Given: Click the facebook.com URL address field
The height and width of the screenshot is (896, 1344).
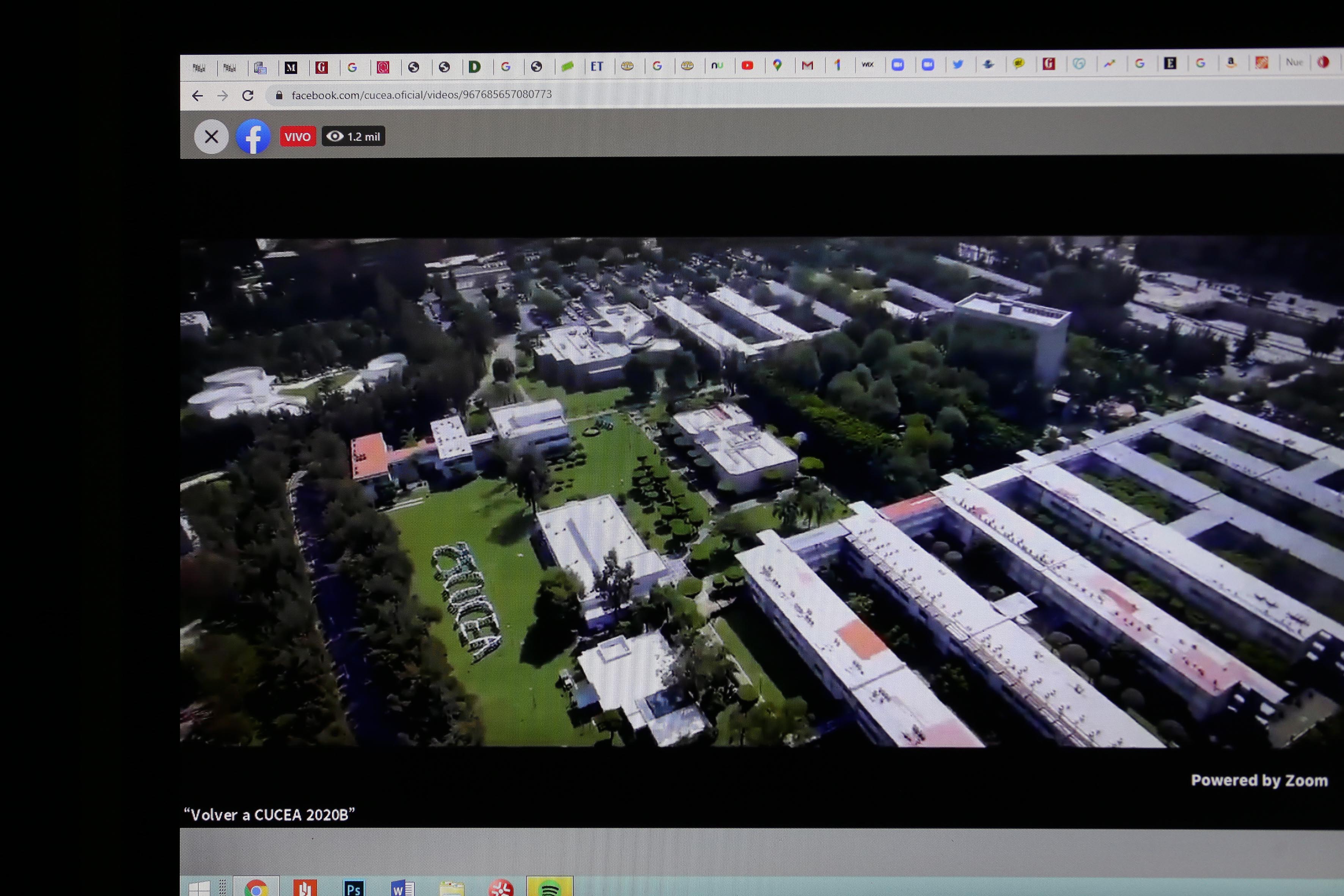Looking at the screenshot, I should pyautogui.click(x=422, y=94).
